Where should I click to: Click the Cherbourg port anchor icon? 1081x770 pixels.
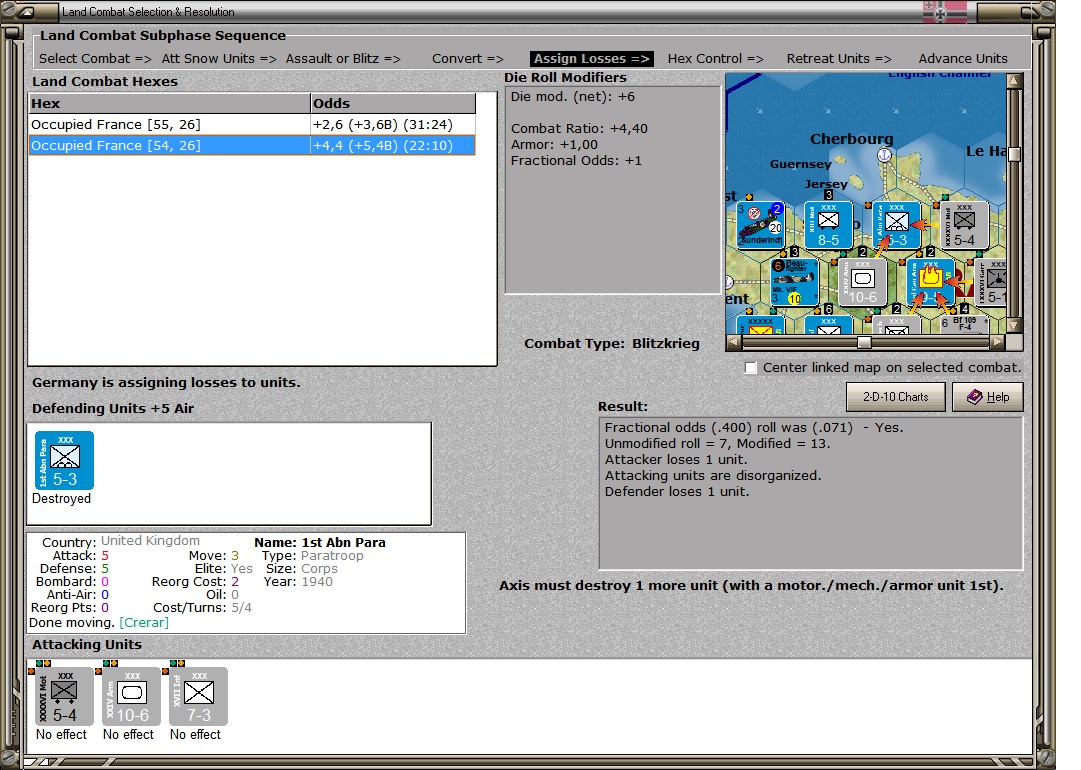point(884,156)
